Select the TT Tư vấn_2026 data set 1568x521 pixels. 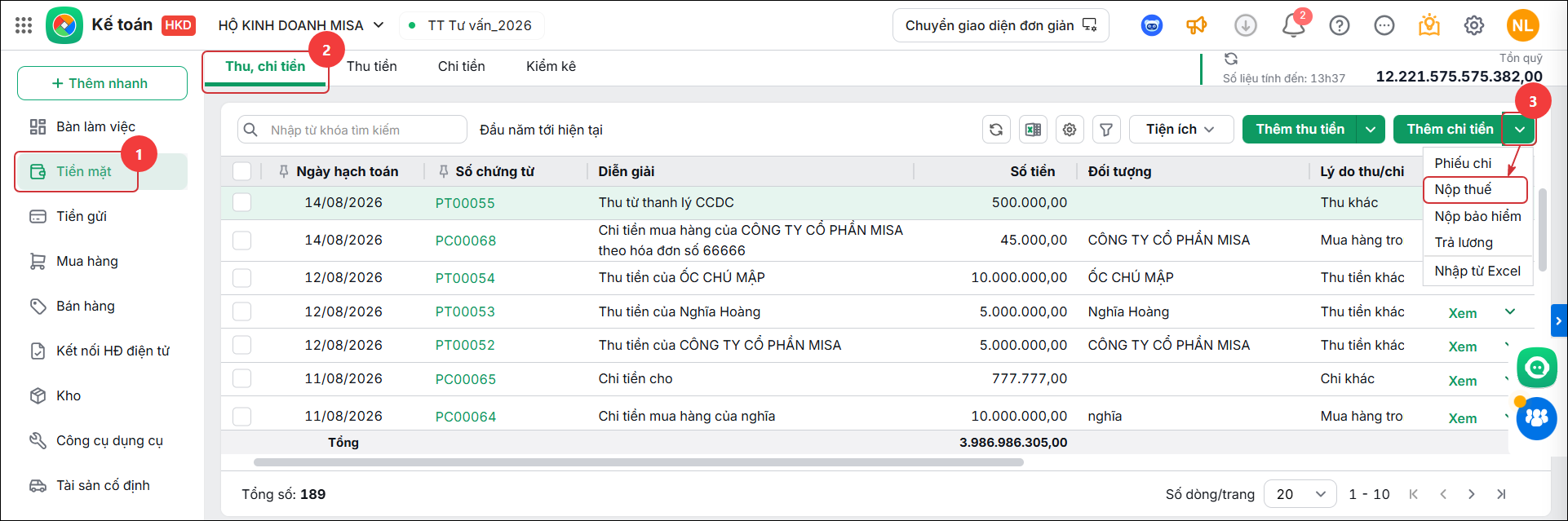click(x=472, y=25)
